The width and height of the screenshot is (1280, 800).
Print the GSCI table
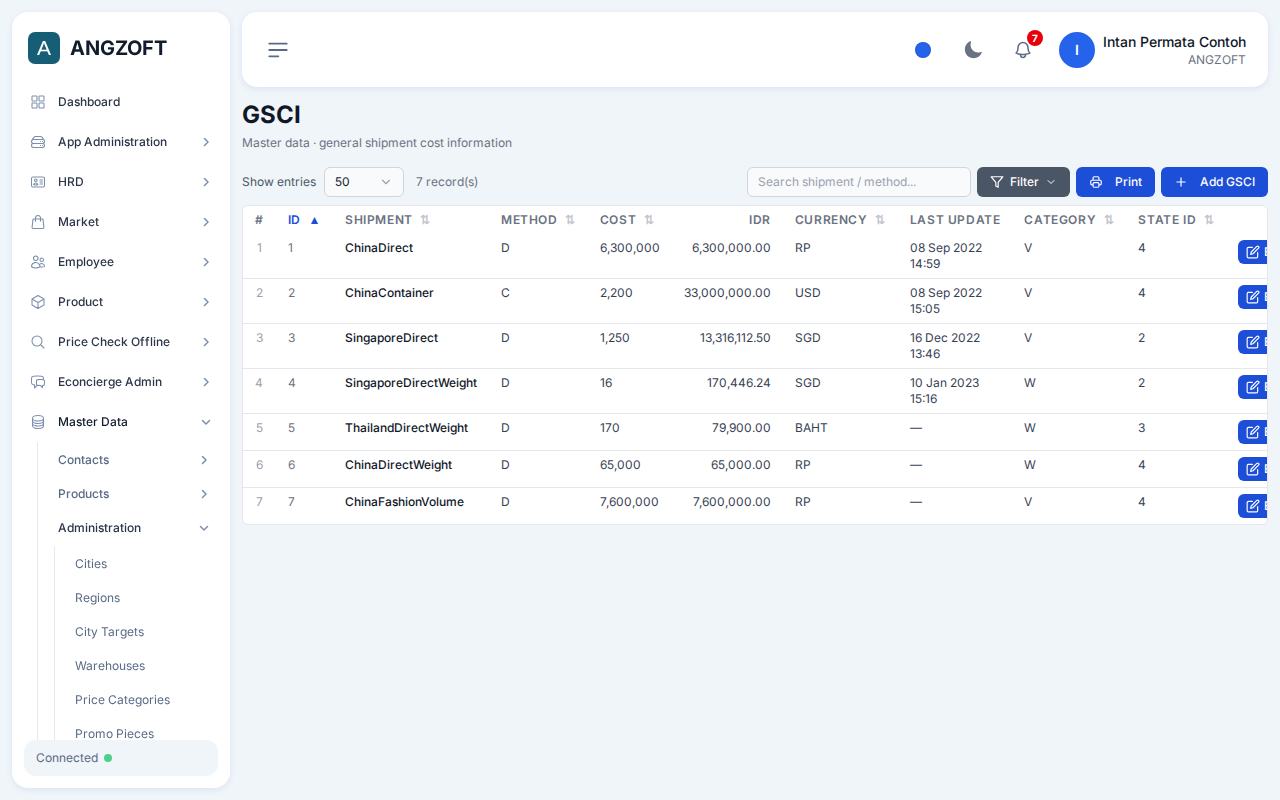pos(1115,182)
